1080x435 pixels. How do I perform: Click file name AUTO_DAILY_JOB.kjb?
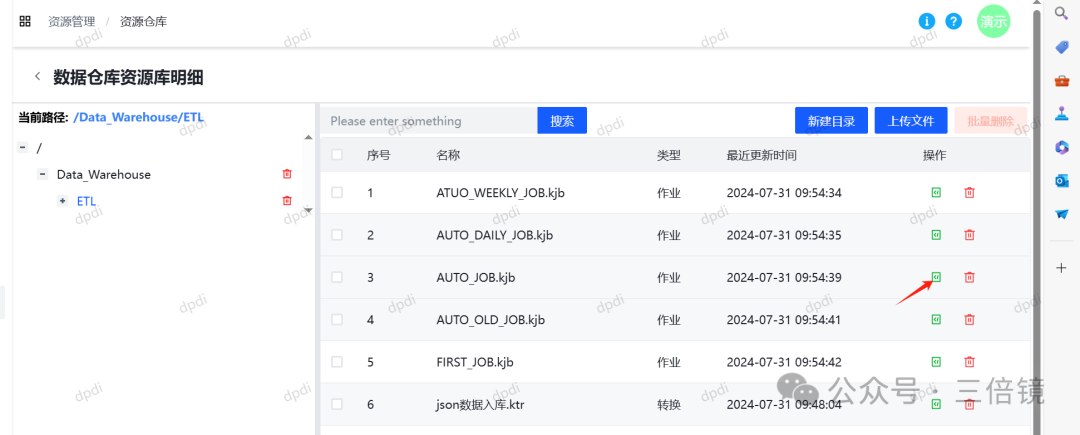click(495, 235)
